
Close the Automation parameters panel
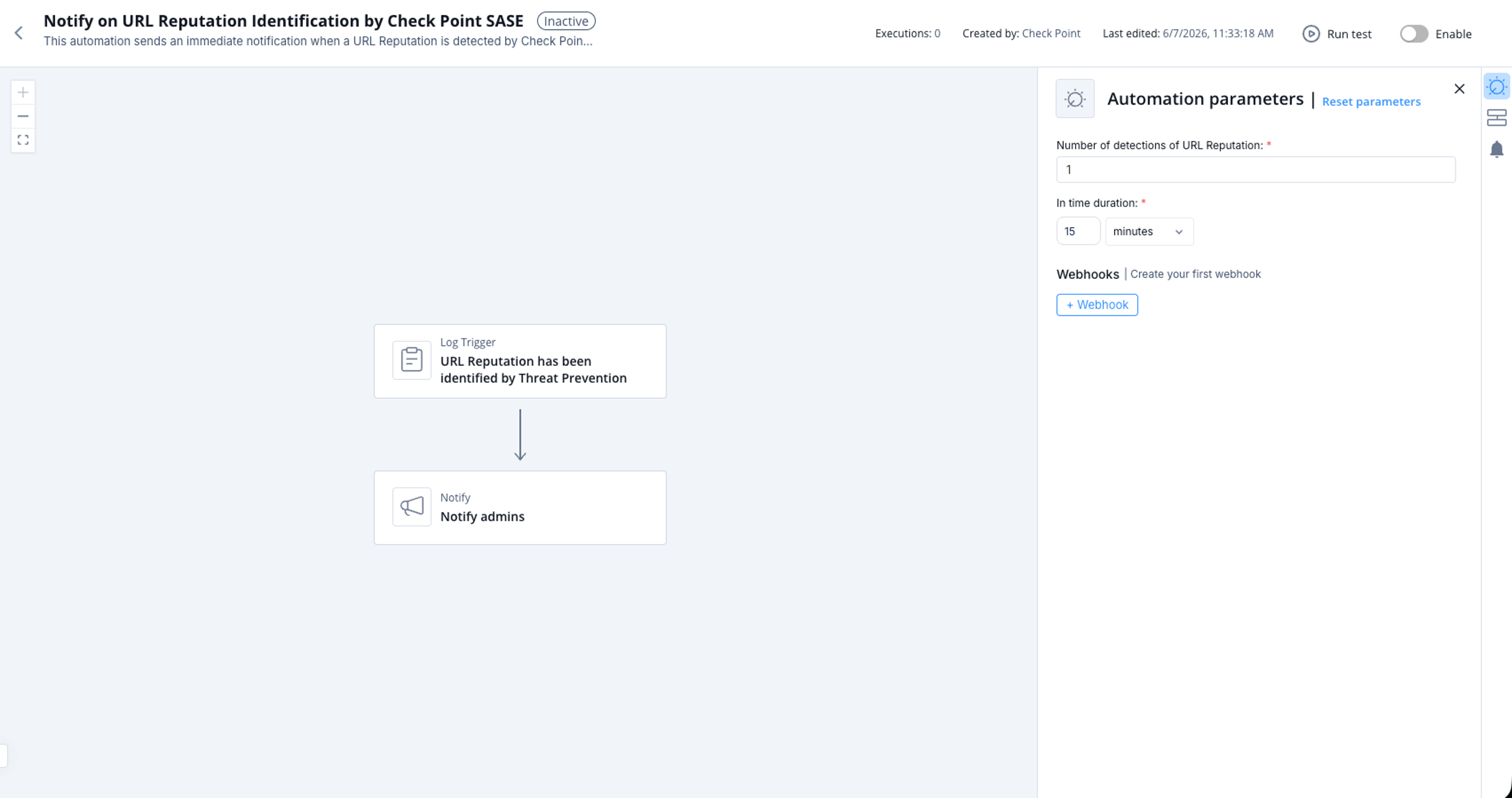click(x=1459, y=89)
